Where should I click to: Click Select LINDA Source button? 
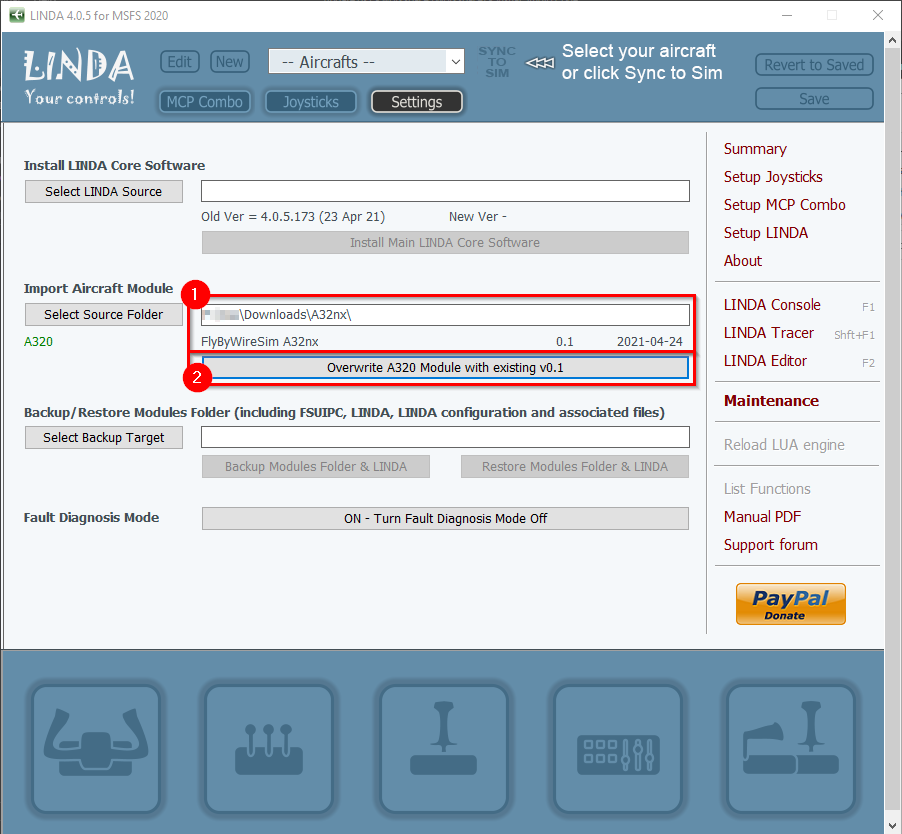click(x=104, y=192)
